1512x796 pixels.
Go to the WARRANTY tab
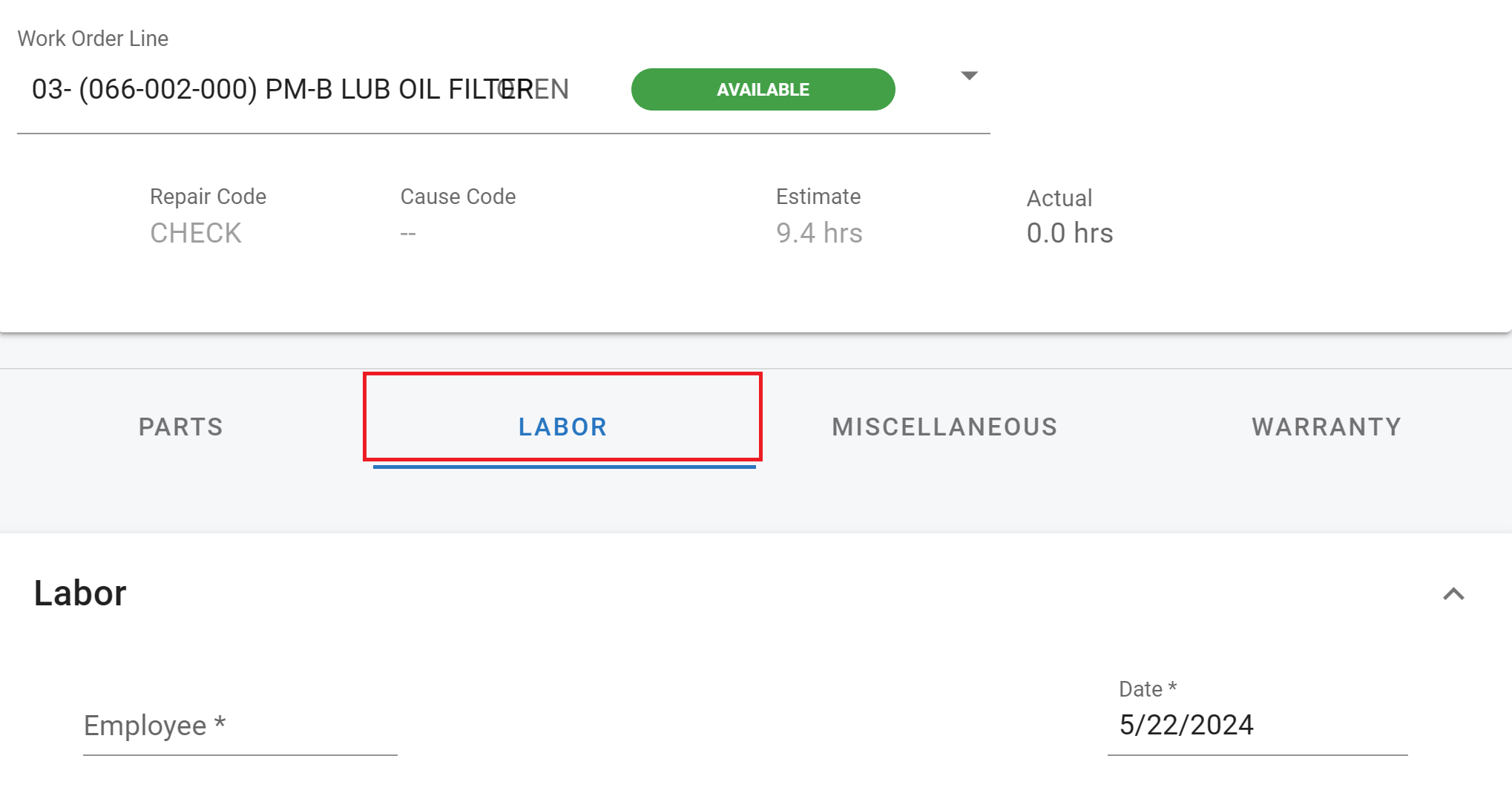click(x=1327, y=427)
